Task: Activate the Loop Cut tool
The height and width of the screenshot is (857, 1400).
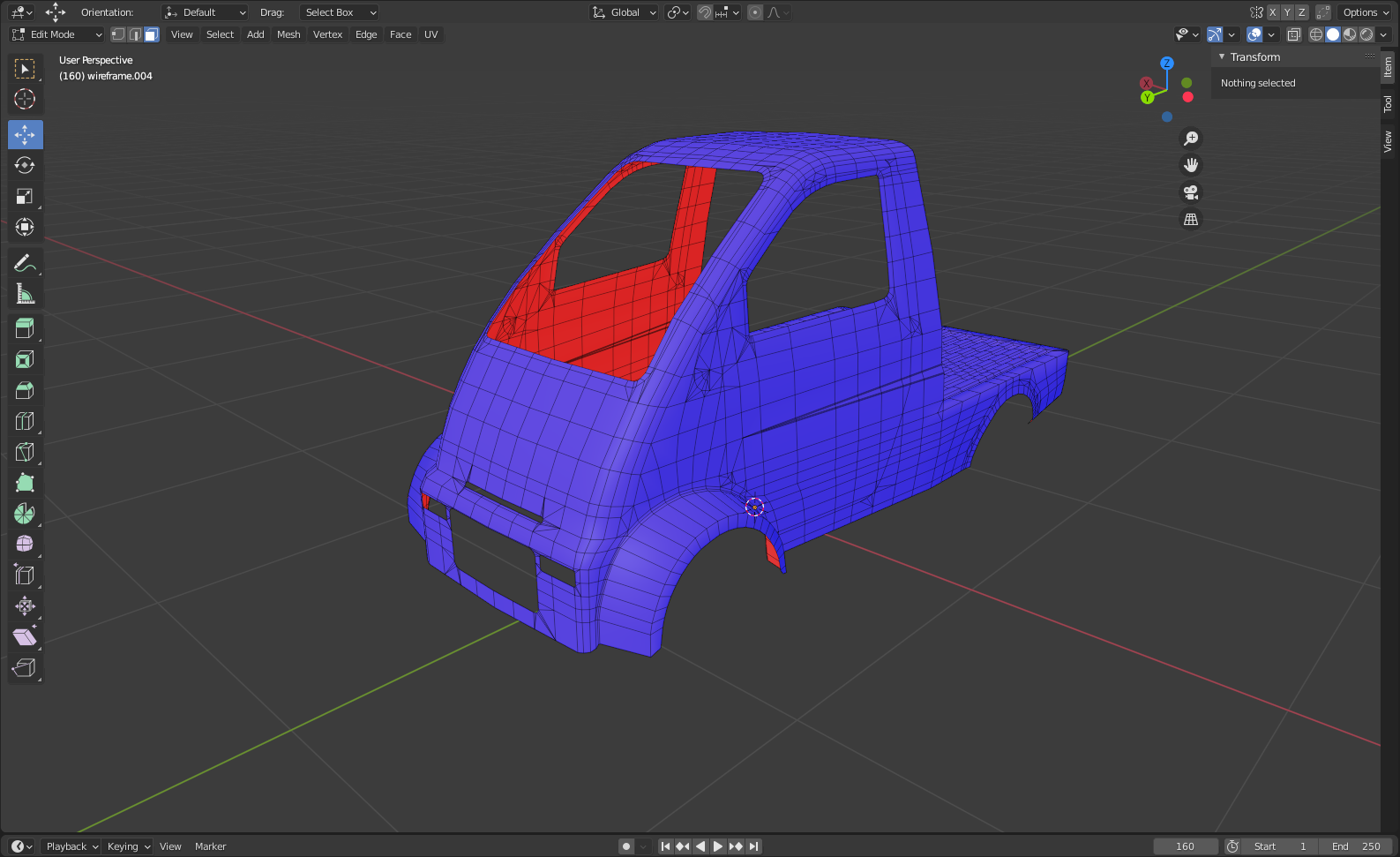Action: pos(25,421)
